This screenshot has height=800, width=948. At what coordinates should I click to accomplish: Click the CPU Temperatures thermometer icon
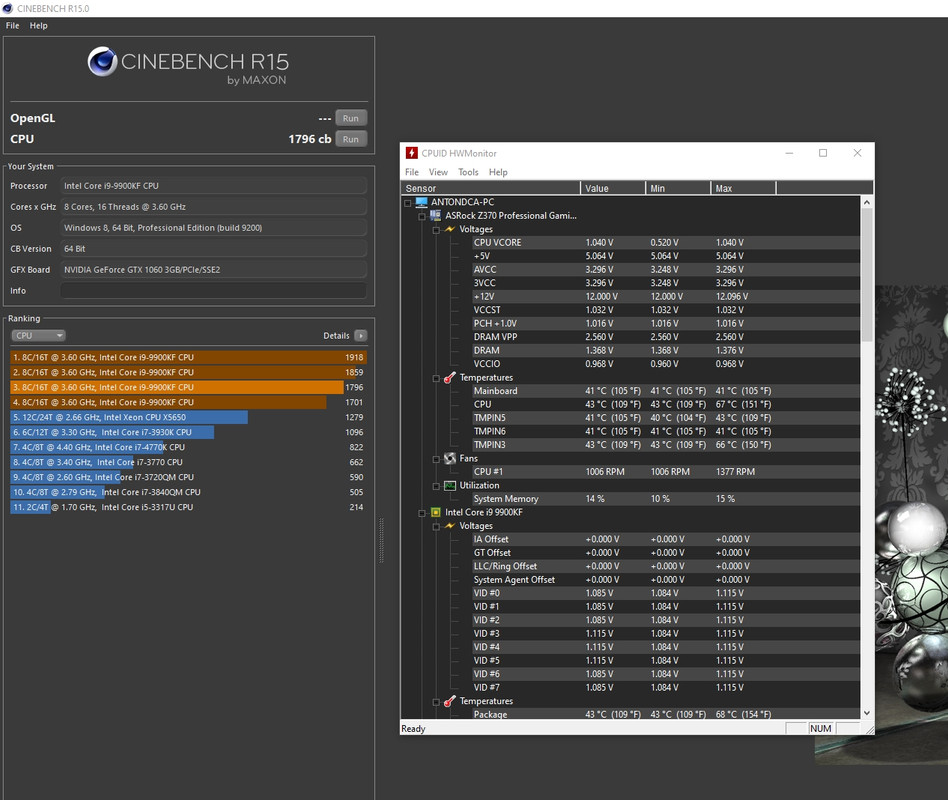[450, 701]
